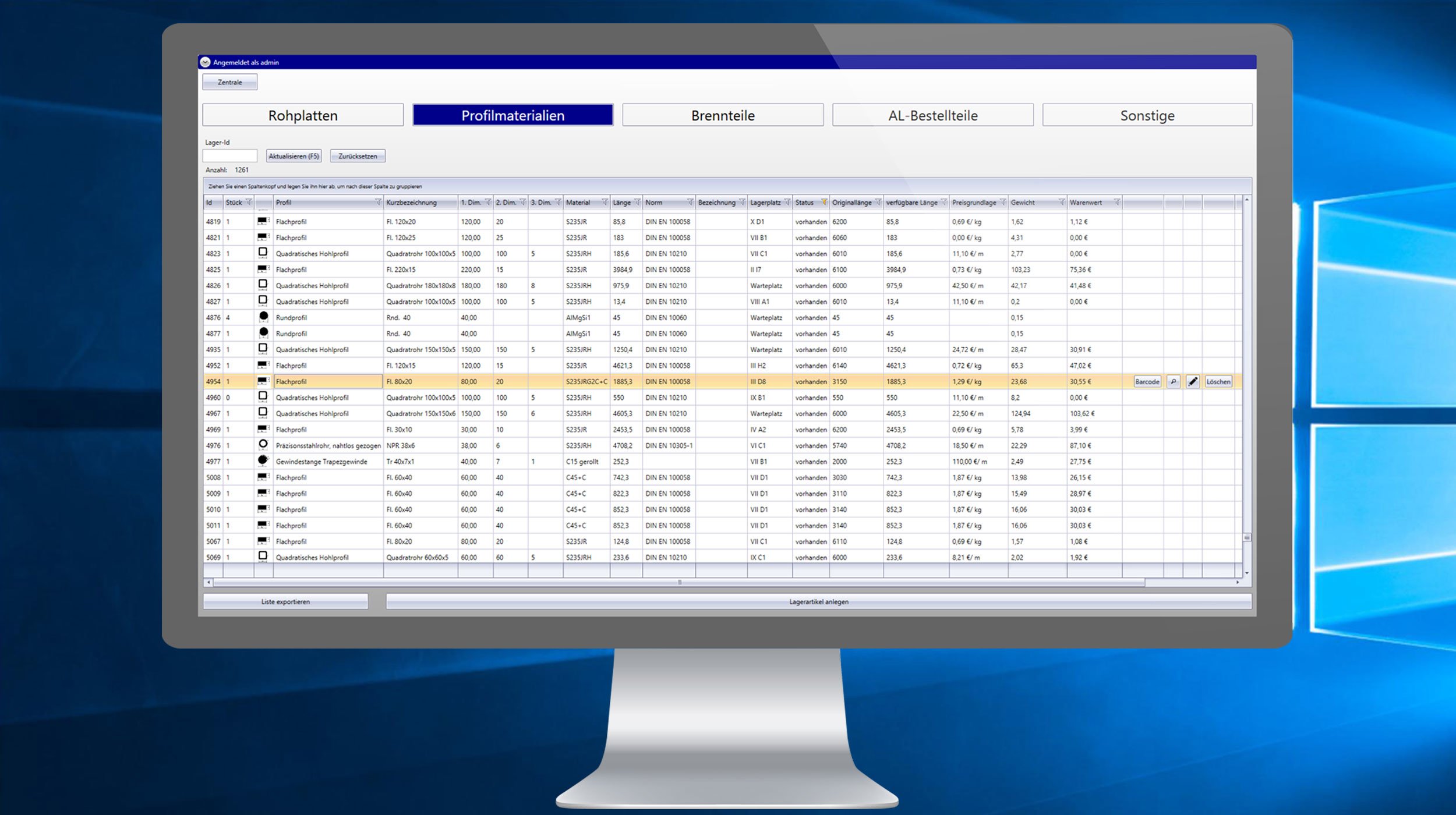1456x815 pixels.
Task: Click the round icon beside 'Angemeldet als admin'
Action: click(x=205, y=62)
